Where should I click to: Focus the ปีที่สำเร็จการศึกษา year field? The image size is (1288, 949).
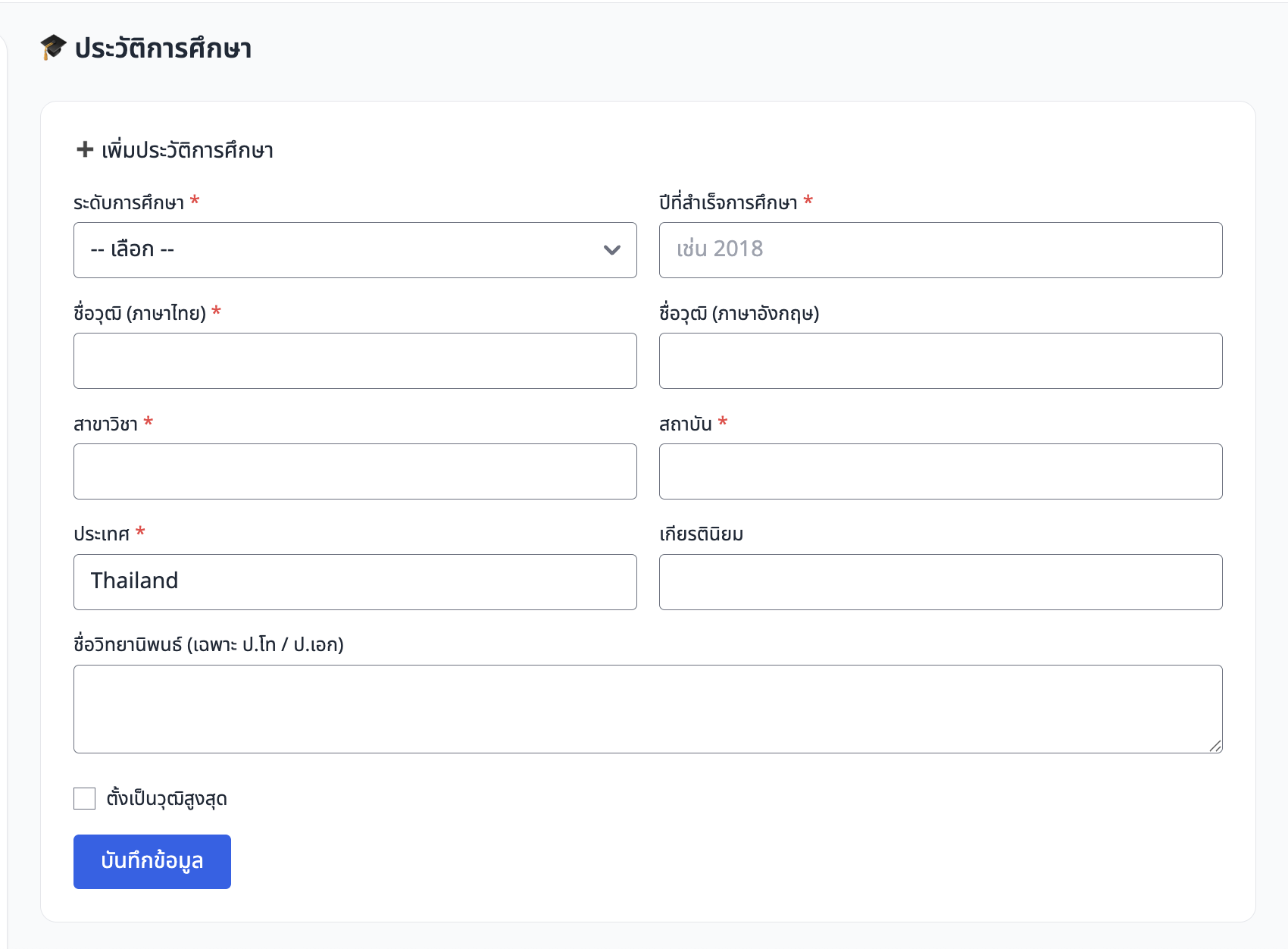click(x=940, y=250)
